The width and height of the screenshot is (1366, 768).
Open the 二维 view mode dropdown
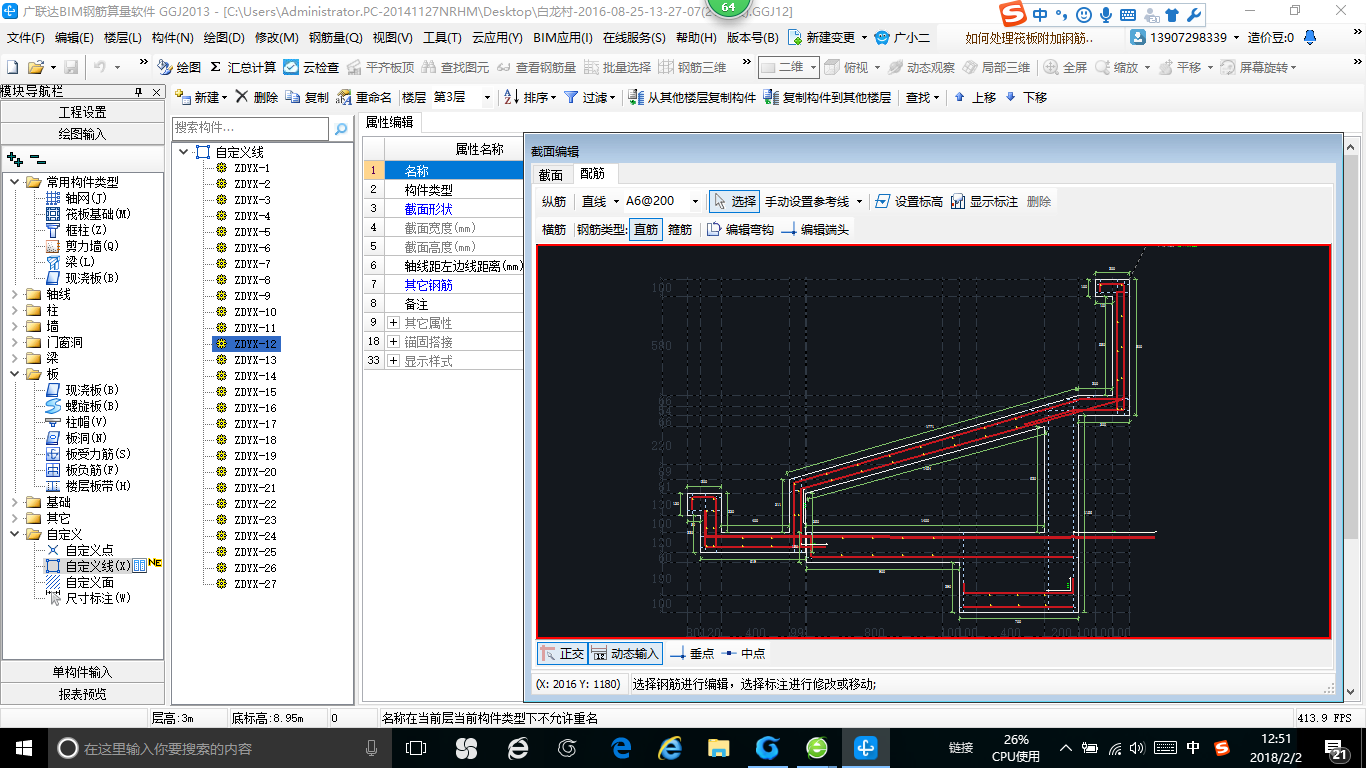[x=812, y=67]
